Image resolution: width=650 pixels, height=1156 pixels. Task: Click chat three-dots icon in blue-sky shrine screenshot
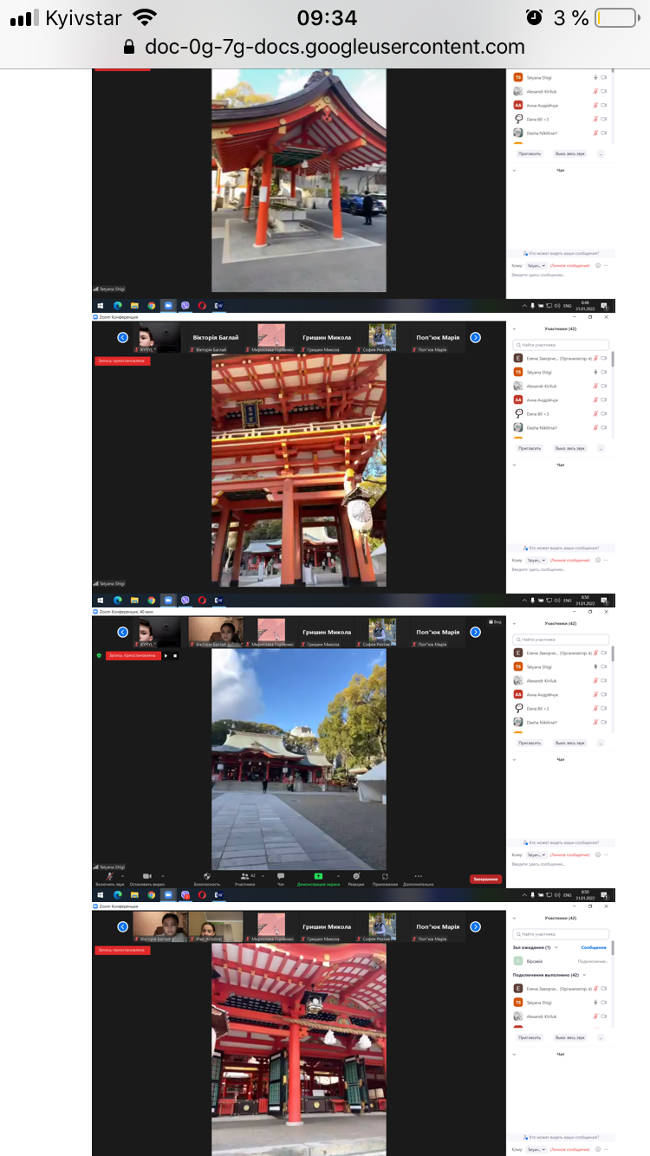606,855
